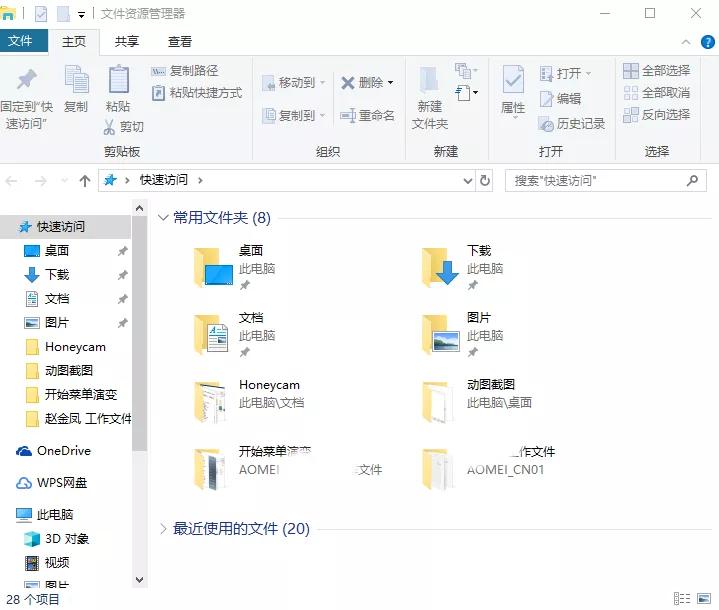
Task: Click the Copy path (复制路径) button
Action: point(185,71)
